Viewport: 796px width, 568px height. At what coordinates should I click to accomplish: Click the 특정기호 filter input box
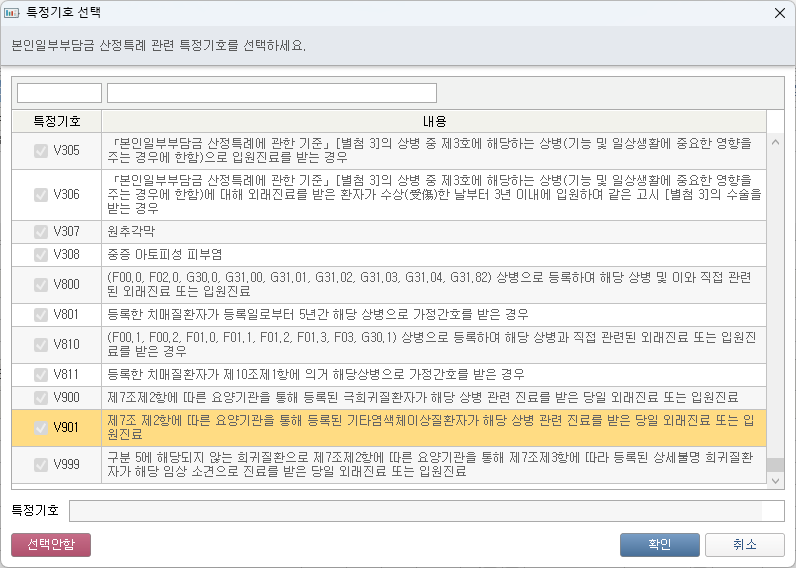[x=59, y=93]
